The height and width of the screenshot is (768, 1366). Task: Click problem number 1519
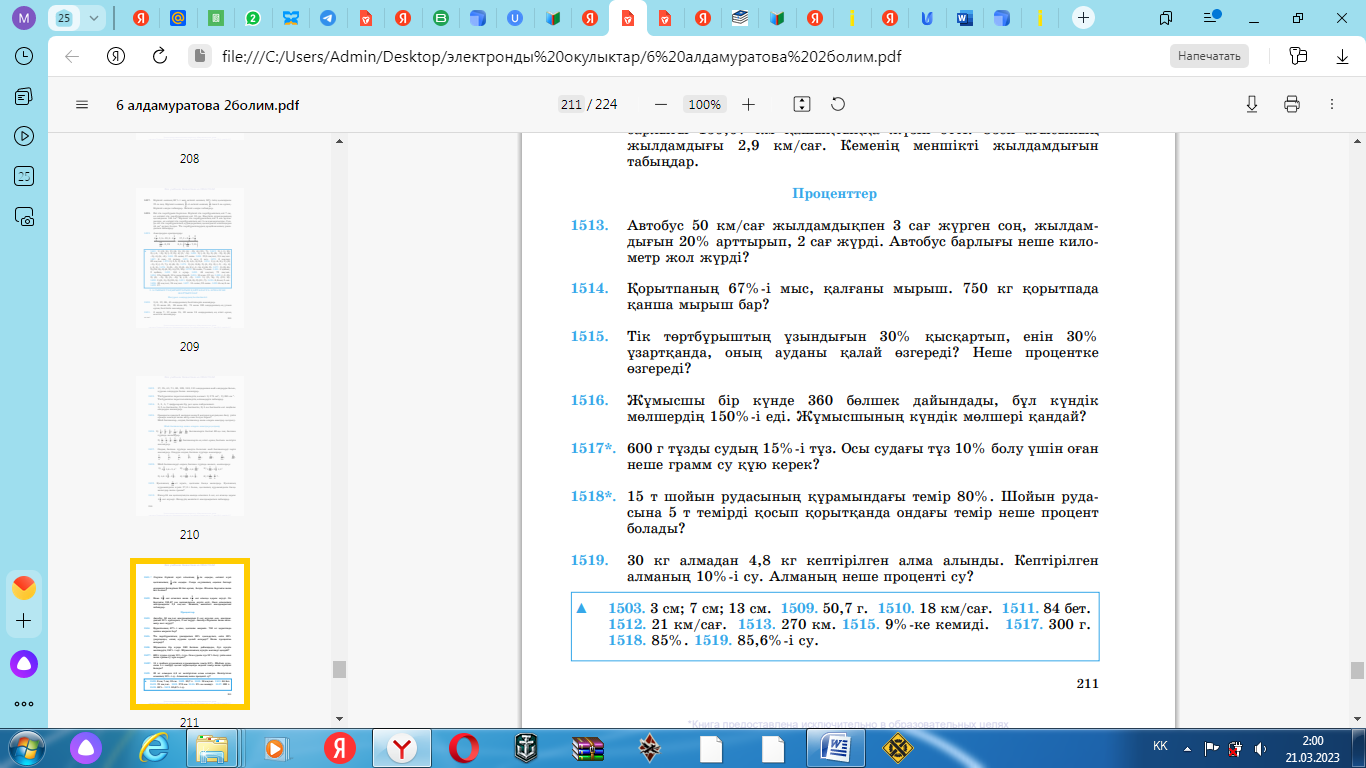tap(590, 561)
